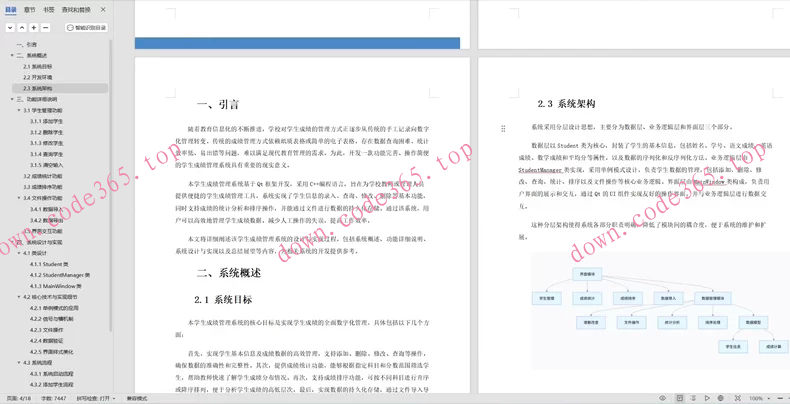Jump to 3.1.1 添加学生 entry
The height and width of the screenshot is (404, 790).
click(x=46, y=121)
